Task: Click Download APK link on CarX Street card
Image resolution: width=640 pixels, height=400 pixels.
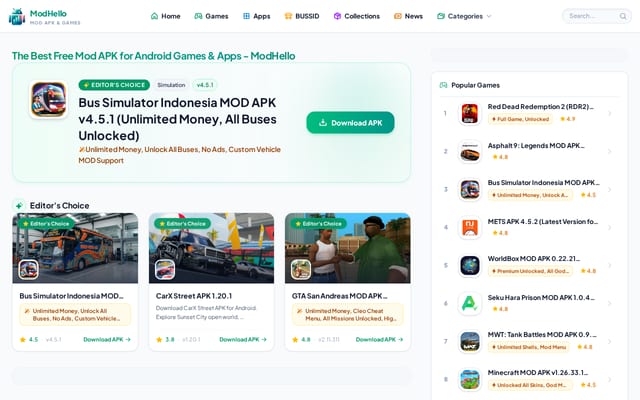Action: tap(243, 339)
